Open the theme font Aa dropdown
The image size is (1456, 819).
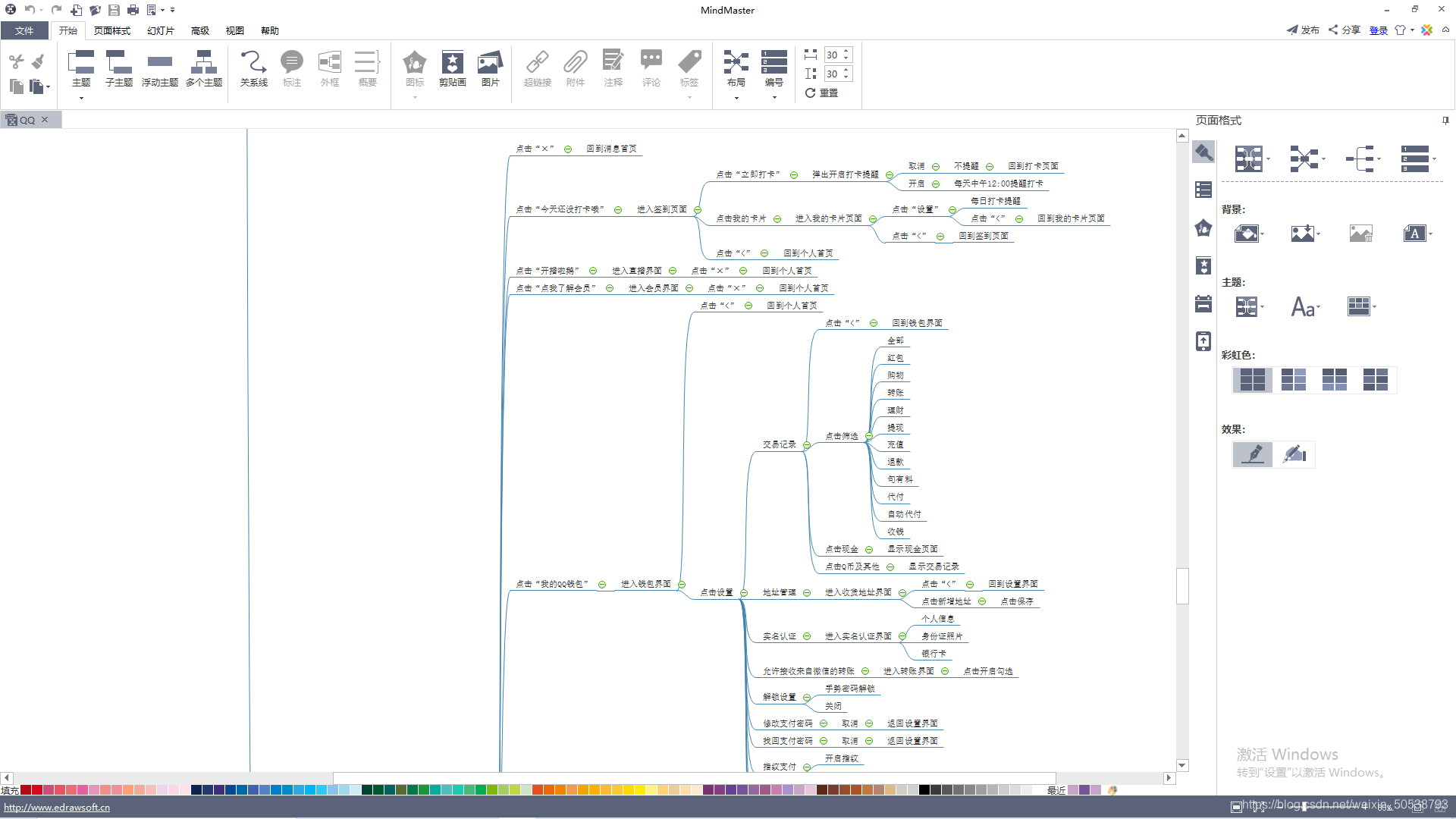click(x=1306, y=307)
